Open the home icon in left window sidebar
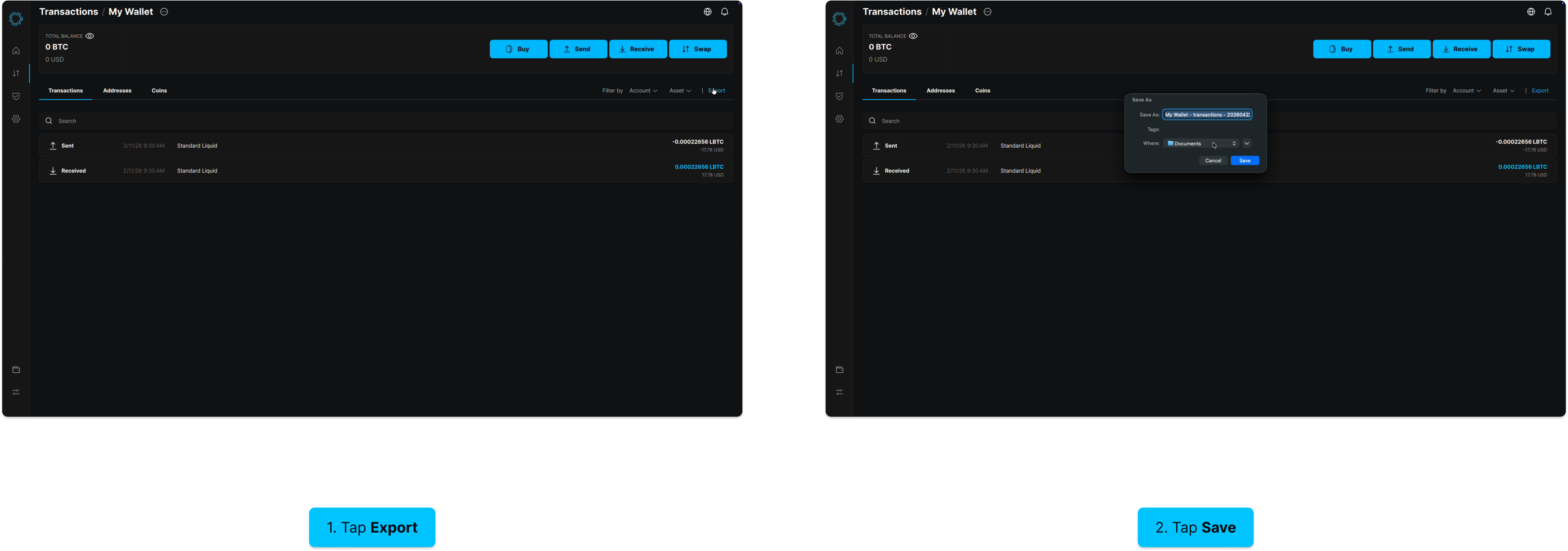This screenshot has height=551, width=1568. coord(16,51)
